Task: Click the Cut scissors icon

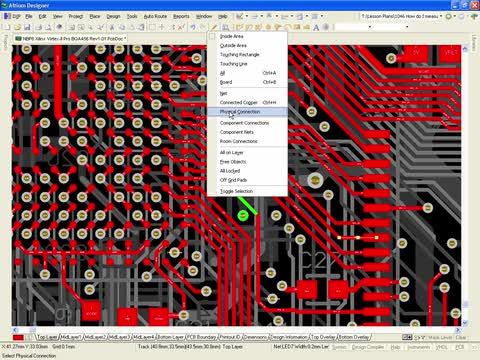Action: pyautogui.click(x=112, y=27)
